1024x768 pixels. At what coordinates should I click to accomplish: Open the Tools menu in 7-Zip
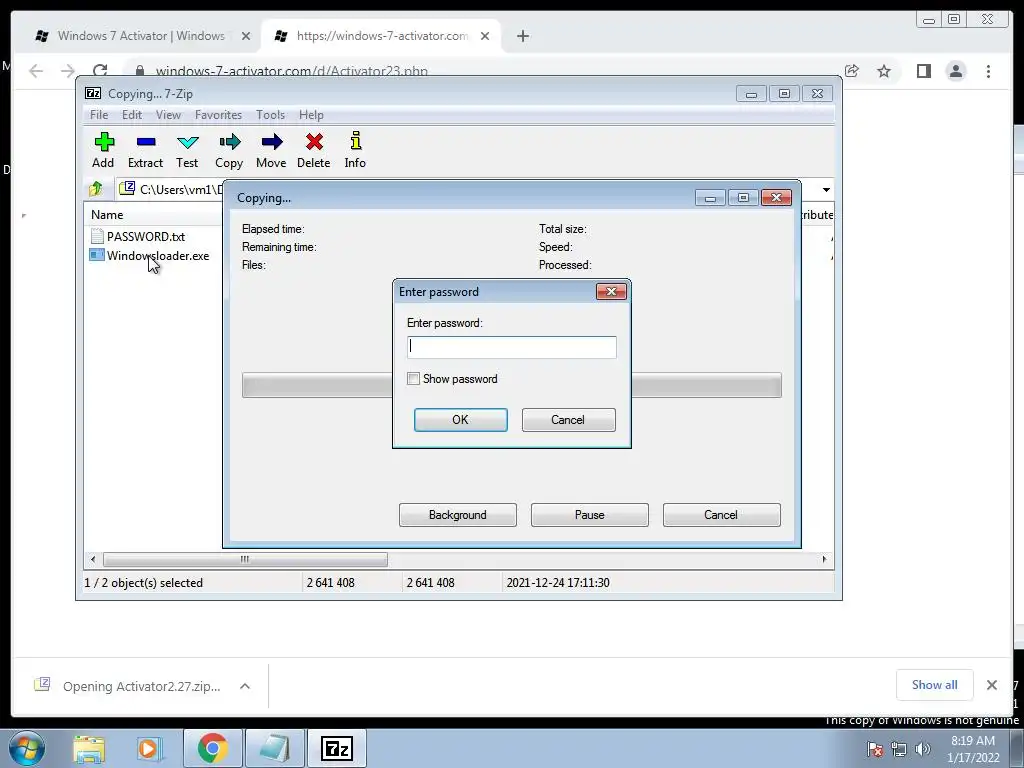[270, 115]
